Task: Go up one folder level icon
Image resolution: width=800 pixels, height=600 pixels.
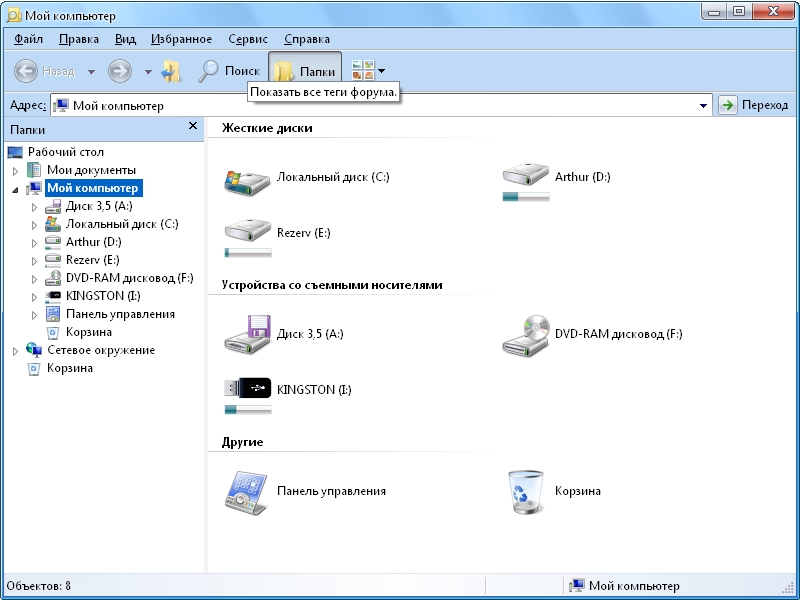Action: (x=171, y=71)
